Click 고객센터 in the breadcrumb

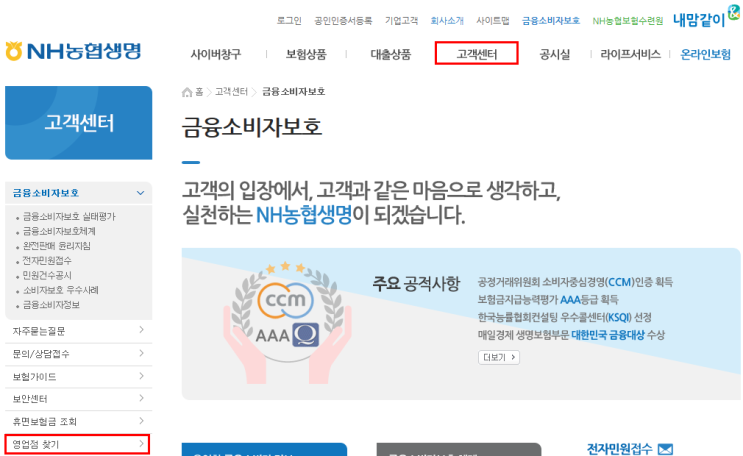click(231, 92)
